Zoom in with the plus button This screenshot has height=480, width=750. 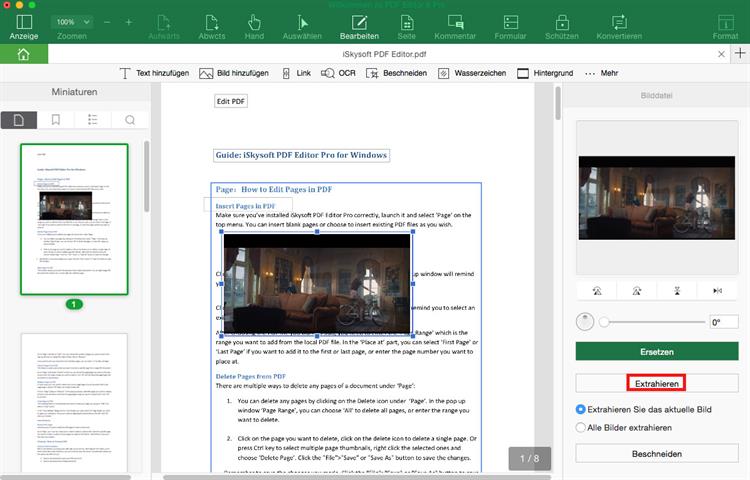pos(129,22)
